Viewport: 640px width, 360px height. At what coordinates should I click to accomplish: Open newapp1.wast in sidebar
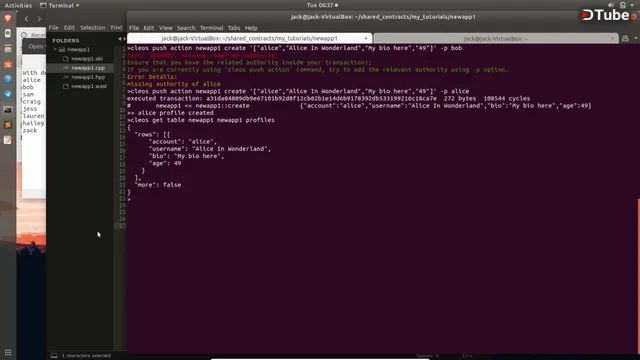tap(89, 87)
